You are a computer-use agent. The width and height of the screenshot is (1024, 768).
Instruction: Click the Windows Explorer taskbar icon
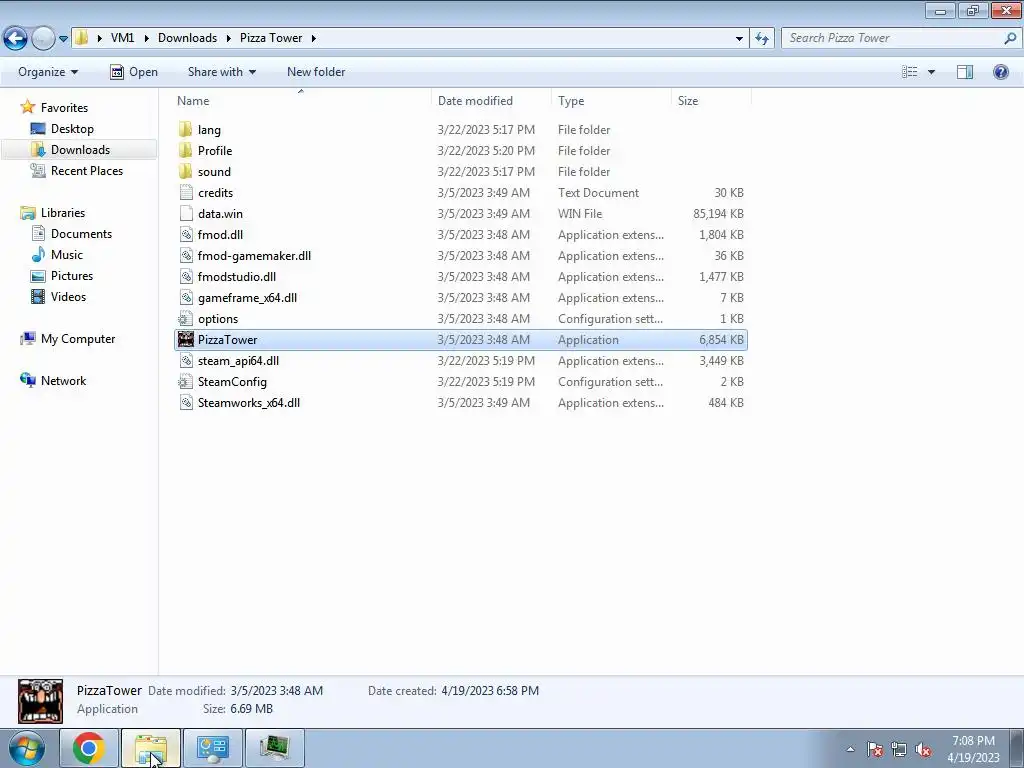click(151, 748)
